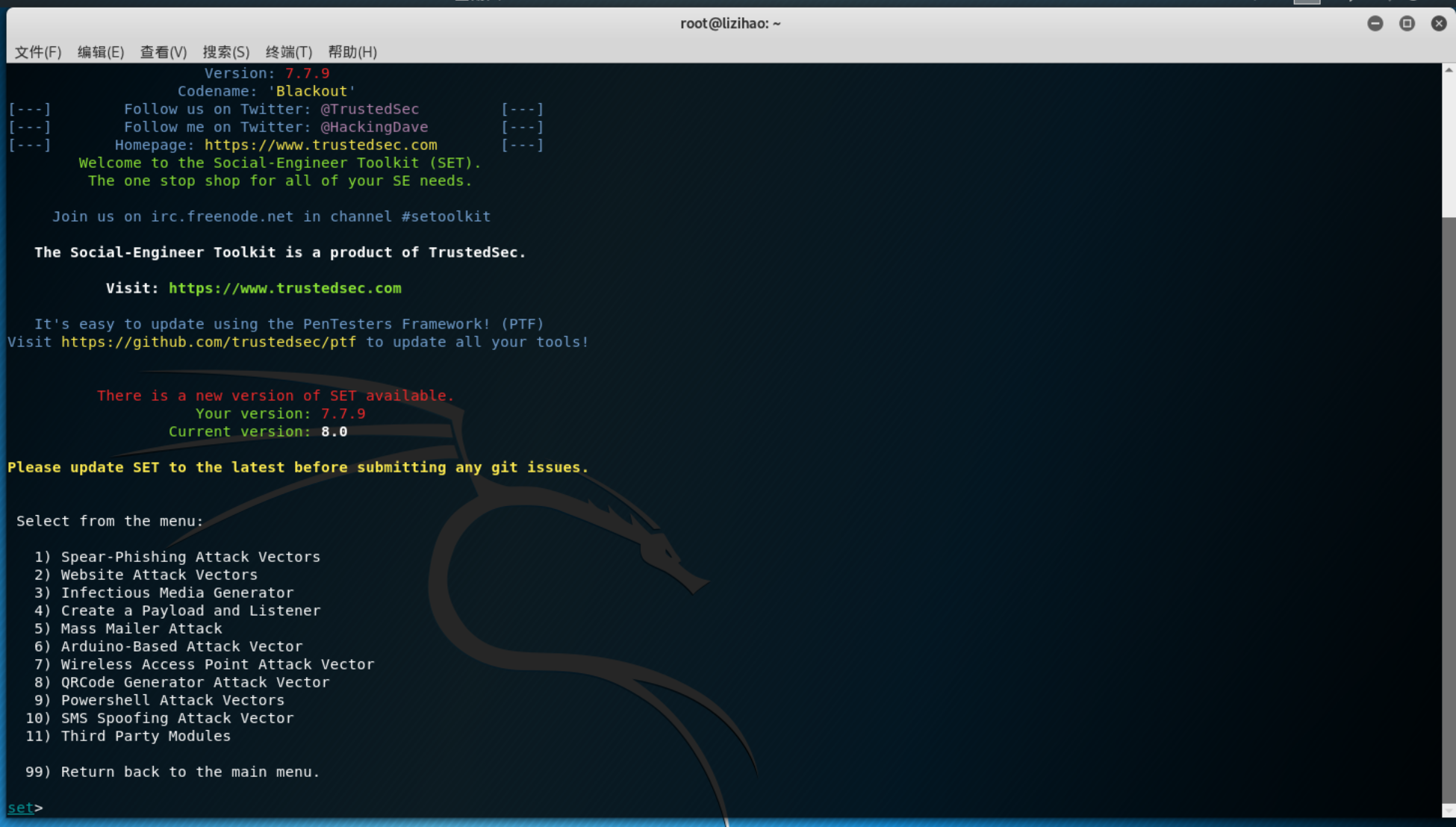Click 'SMS Spoofing Attack Vector' line
Screen dimensions: 1456x827
coord(159,718)
